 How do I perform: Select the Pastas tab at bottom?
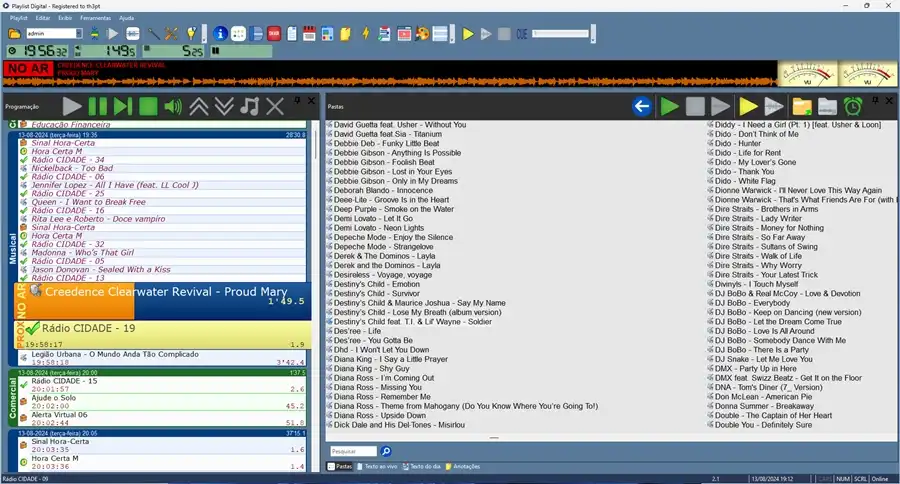pos(340,467)
